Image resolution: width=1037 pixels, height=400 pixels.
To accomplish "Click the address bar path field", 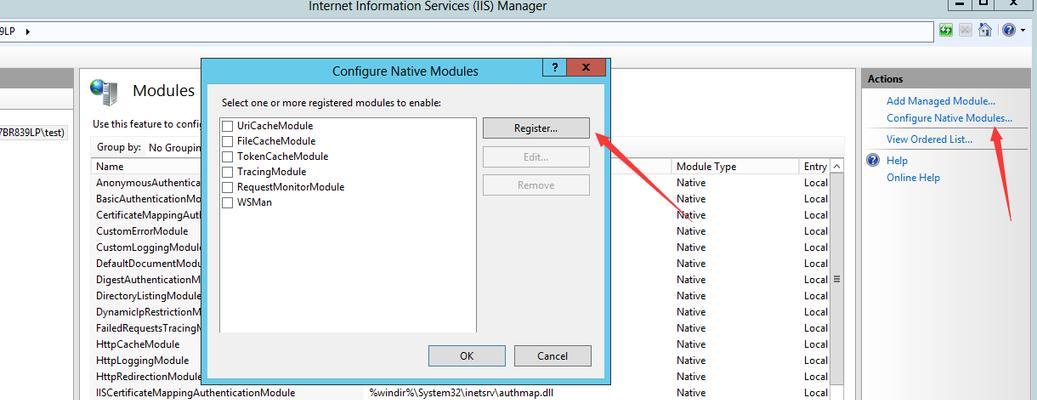I will pyautogui.click(x=467, y=31).
